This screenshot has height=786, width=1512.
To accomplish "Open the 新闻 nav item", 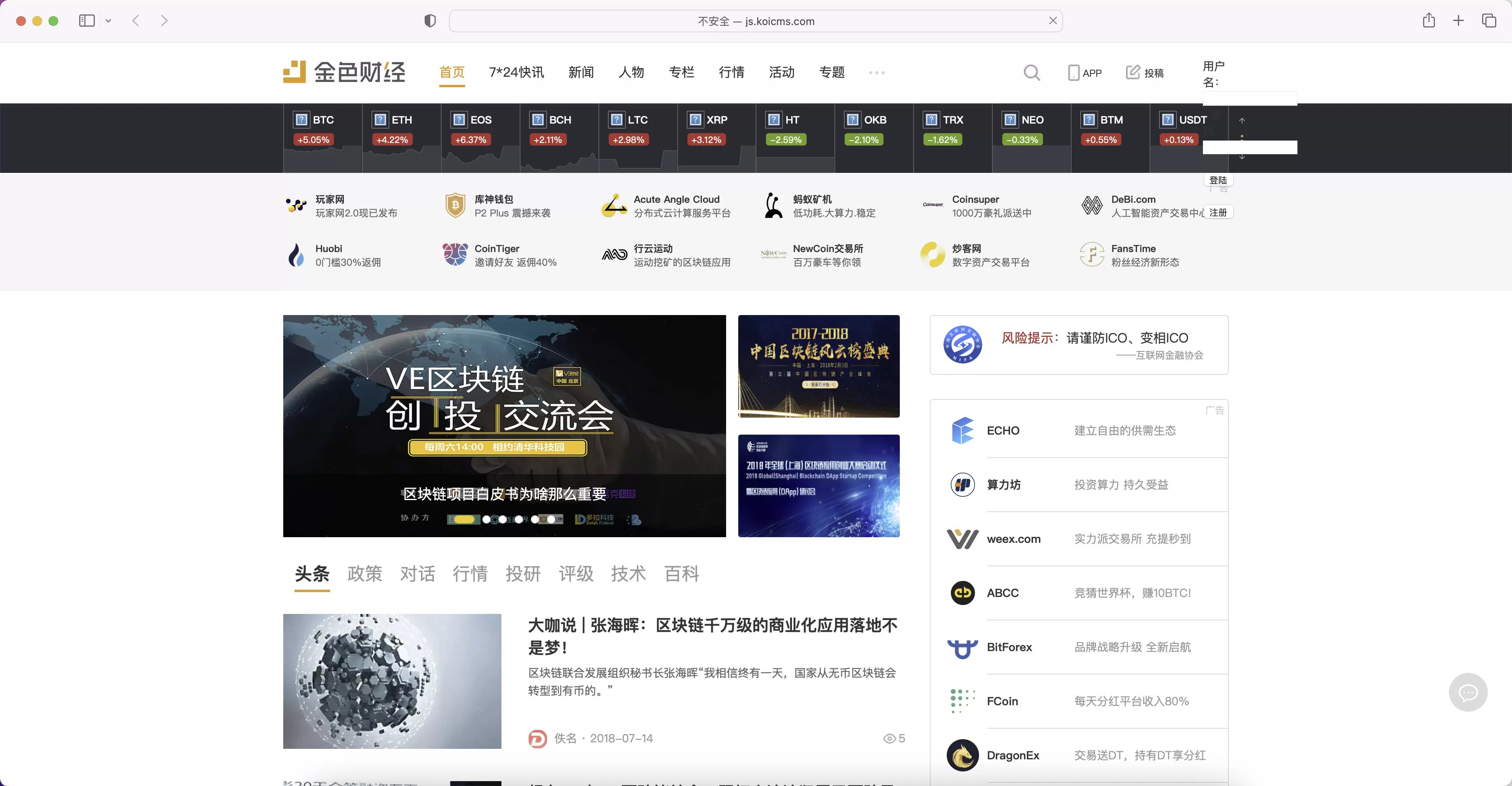I will click(581, 72).
